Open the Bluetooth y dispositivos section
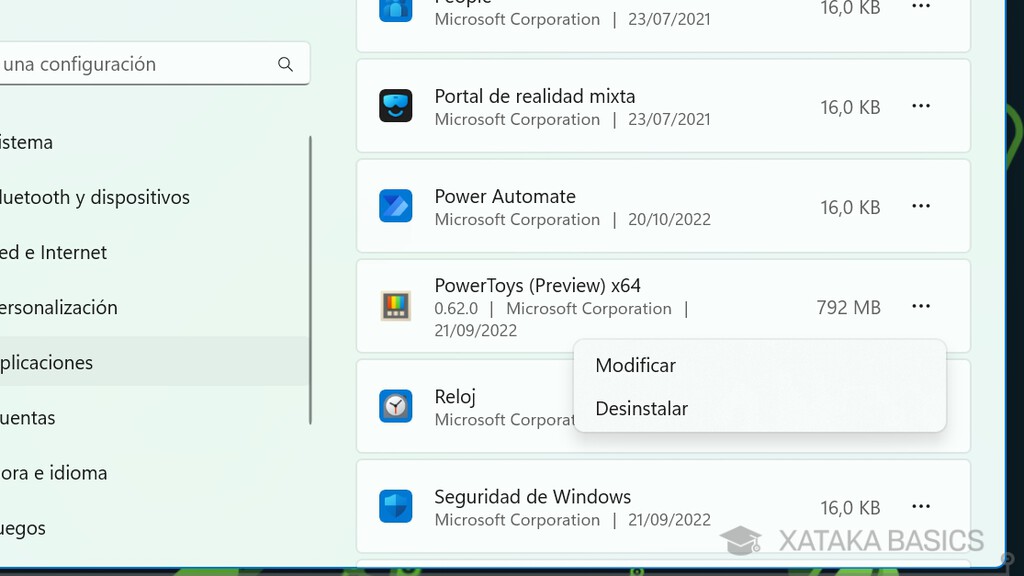1024x576 pixels. click(95, 197)
